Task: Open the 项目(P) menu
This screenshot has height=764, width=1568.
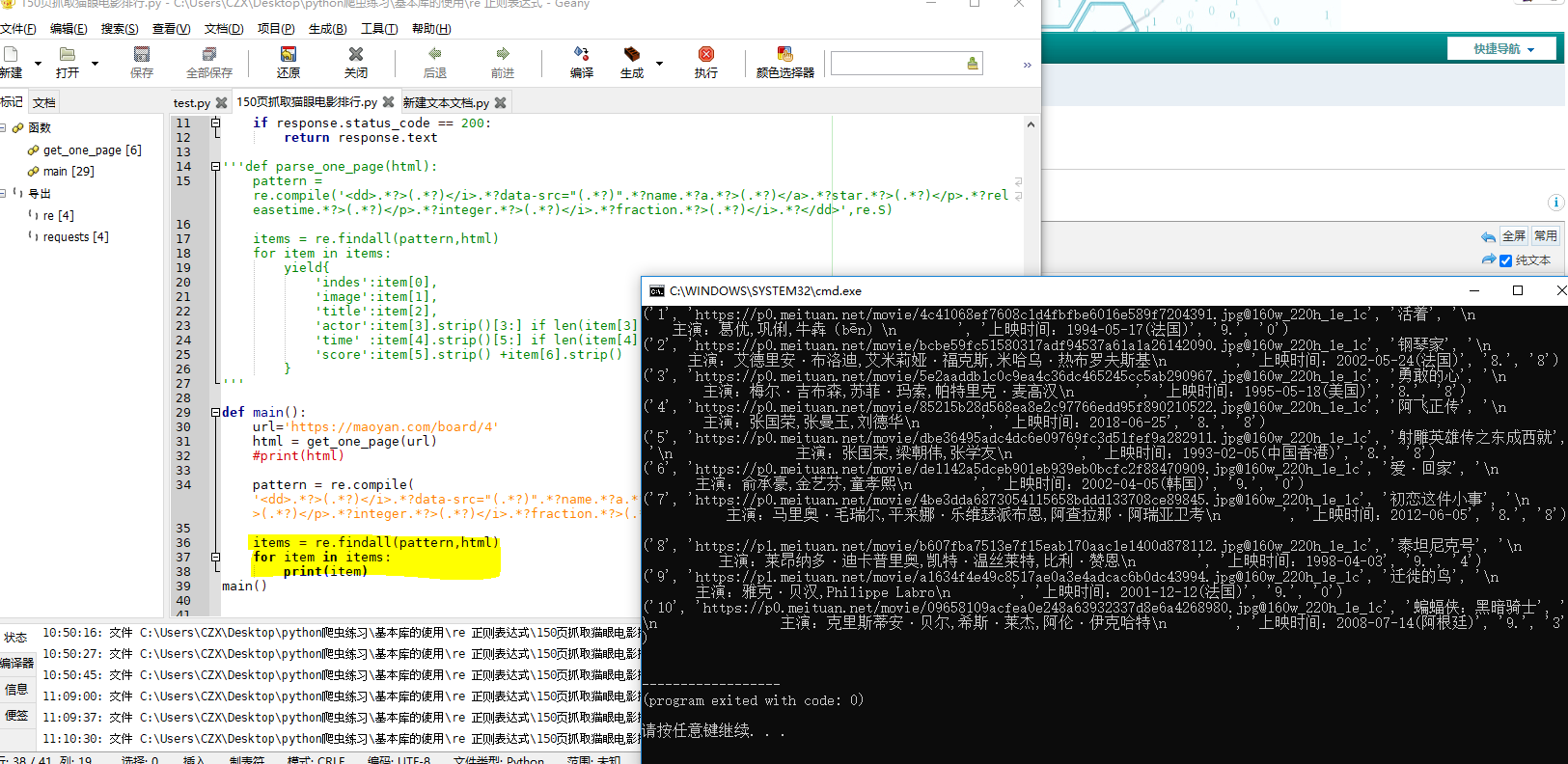Action: (276, 29)
